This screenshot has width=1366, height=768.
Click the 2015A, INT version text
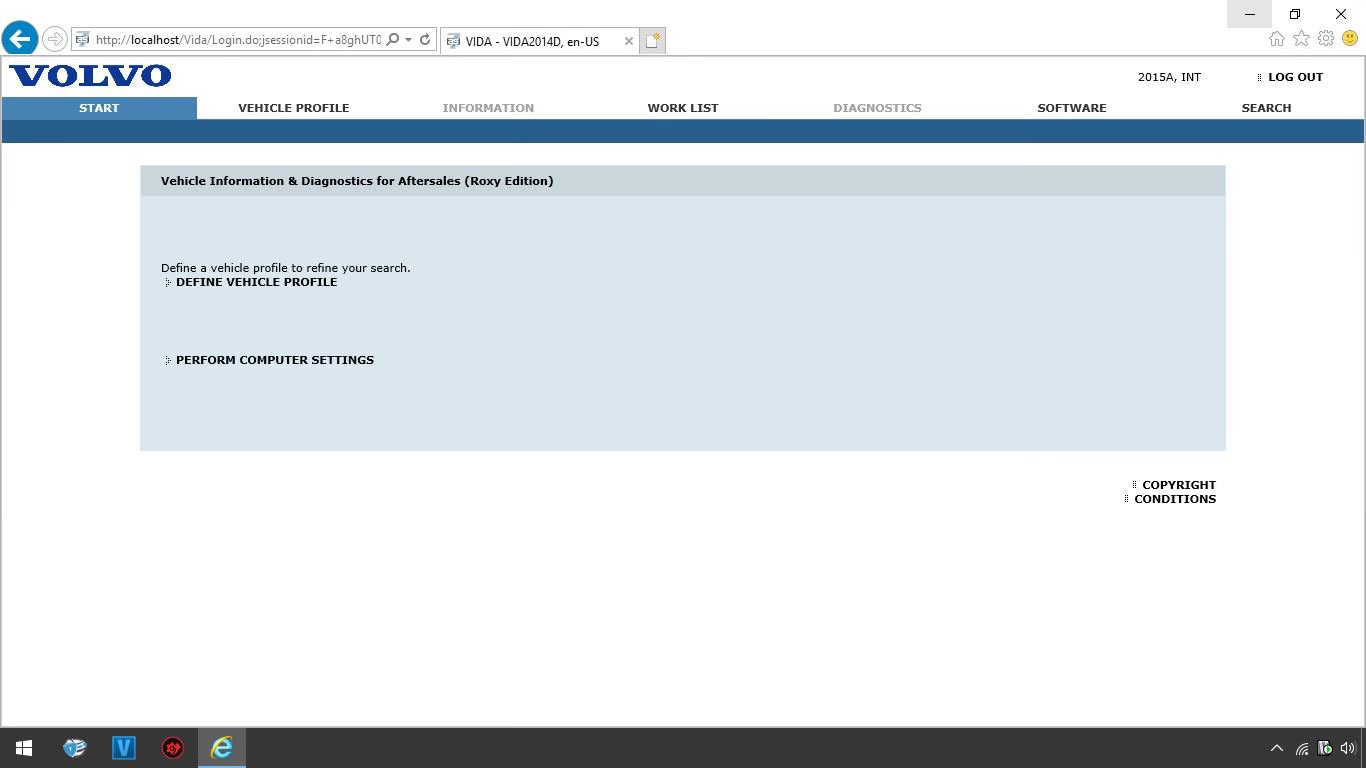coord(1169,77)
